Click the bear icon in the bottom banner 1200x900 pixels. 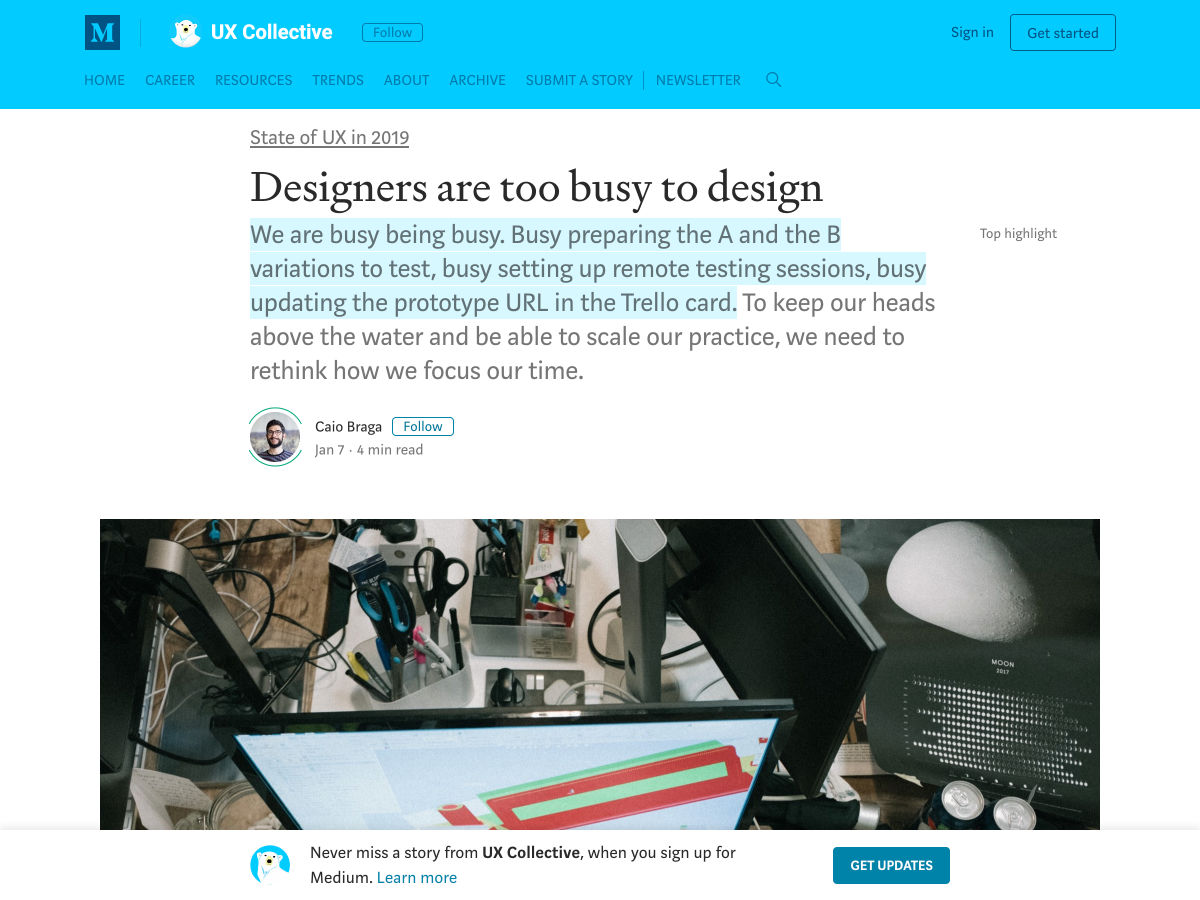[270, 865]
